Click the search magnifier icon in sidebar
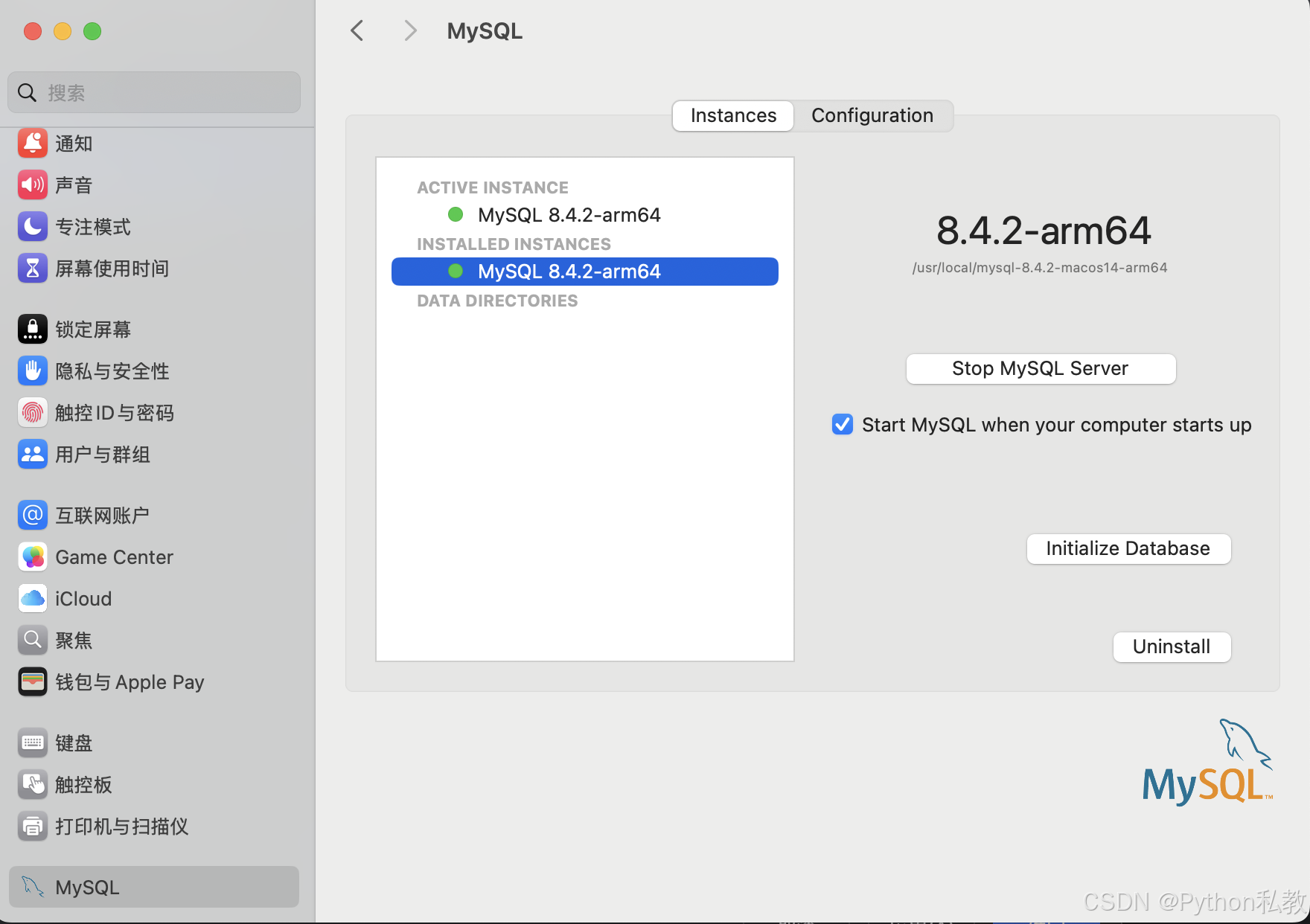This screenshot has width=1310, height=924. (x=28, y=93)
